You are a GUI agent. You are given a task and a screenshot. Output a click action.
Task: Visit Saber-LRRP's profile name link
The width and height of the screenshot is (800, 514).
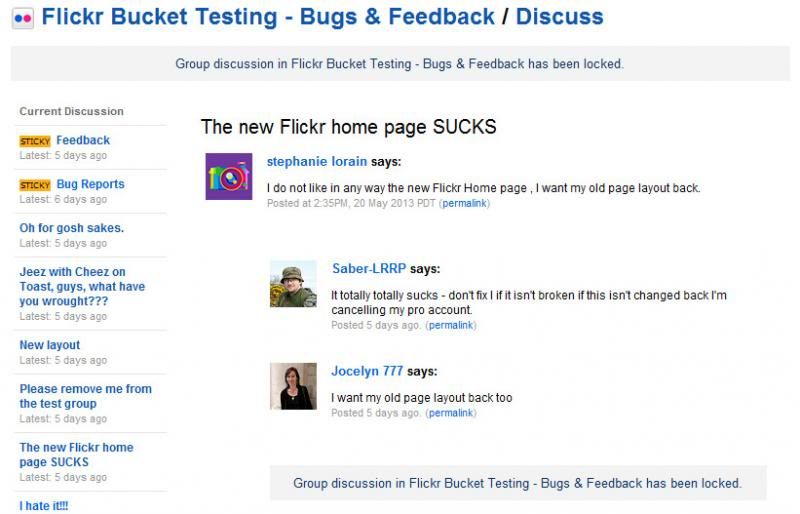pos(369,269)
